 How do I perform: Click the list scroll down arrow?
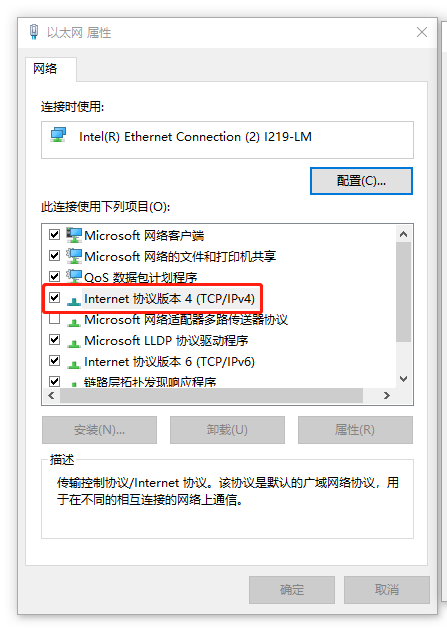(x=403, y=378)
